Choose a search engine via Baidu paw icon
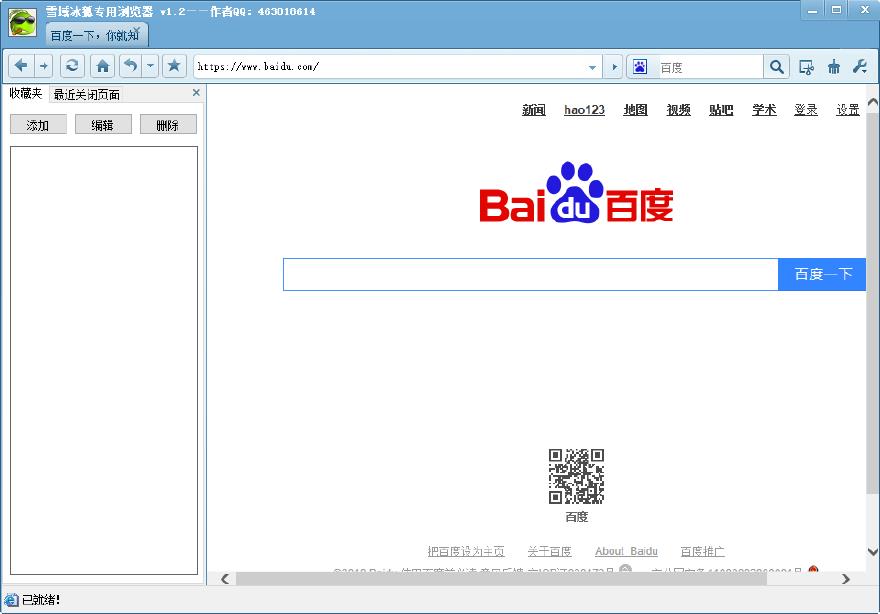 (x=640, y=67)
